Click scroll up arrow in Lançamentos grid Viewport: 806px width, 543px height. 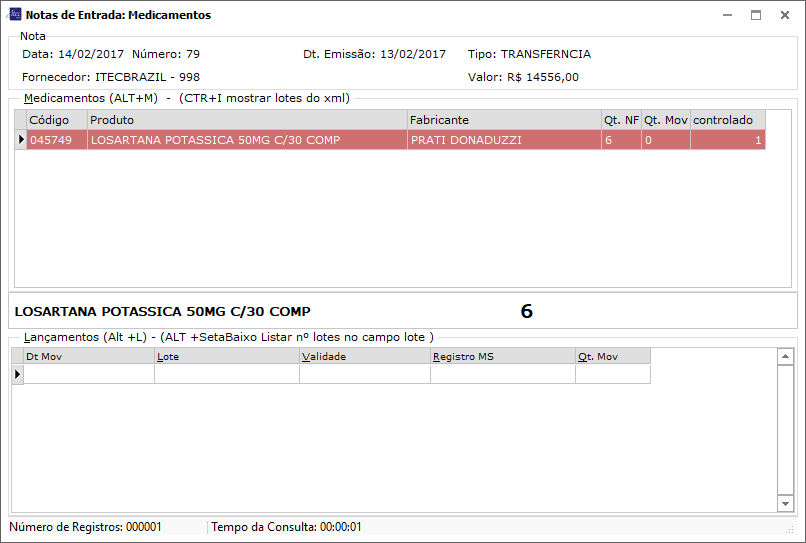point(785,356)
